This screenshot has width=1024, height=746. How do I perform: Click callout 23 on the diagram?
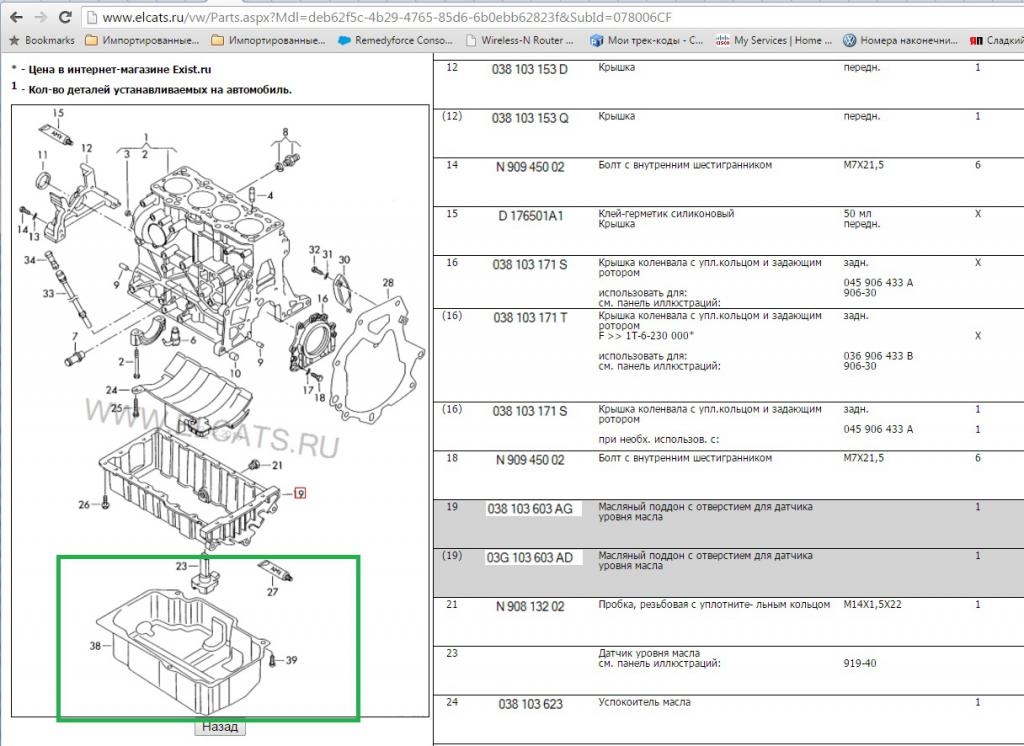point(182,566)
